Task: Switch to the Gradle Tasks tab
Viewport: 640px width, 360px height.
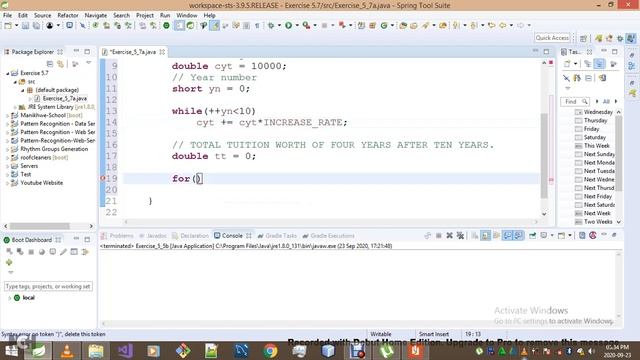Action: tap(277, 236)
